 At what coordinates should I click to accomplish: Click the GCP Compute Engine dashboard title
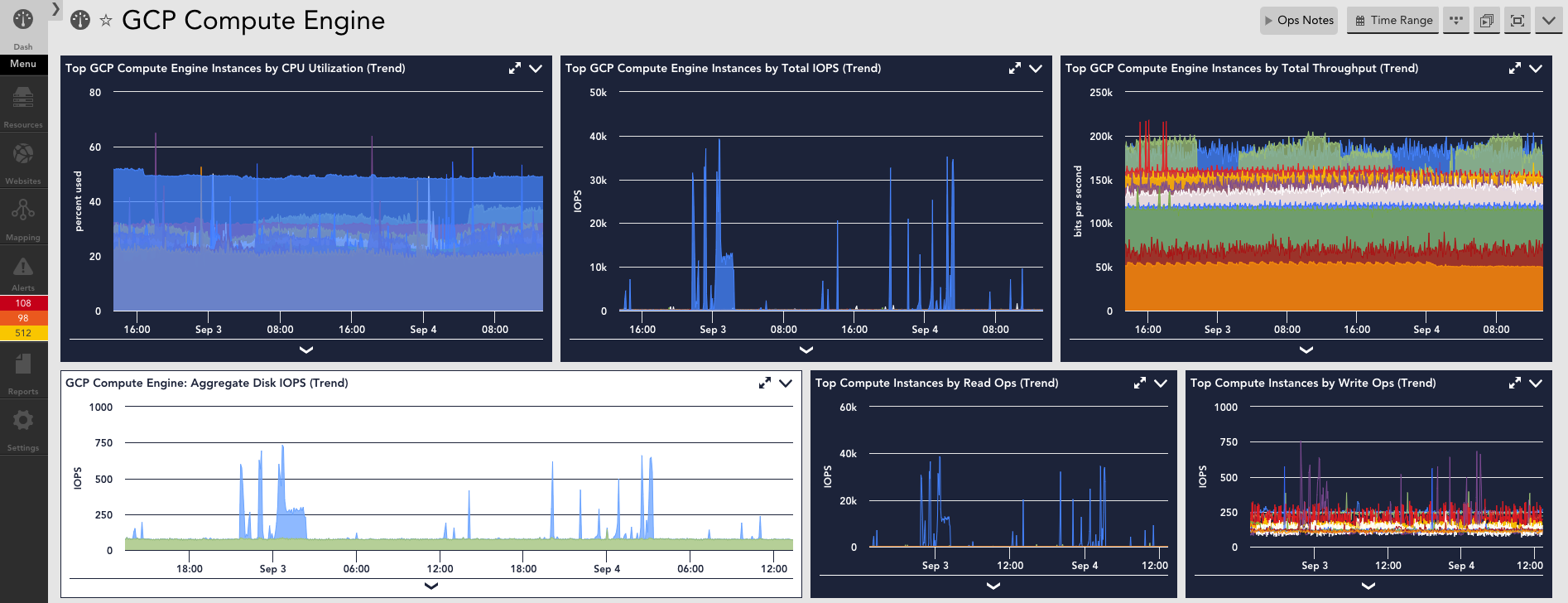[x=253, y=21]
